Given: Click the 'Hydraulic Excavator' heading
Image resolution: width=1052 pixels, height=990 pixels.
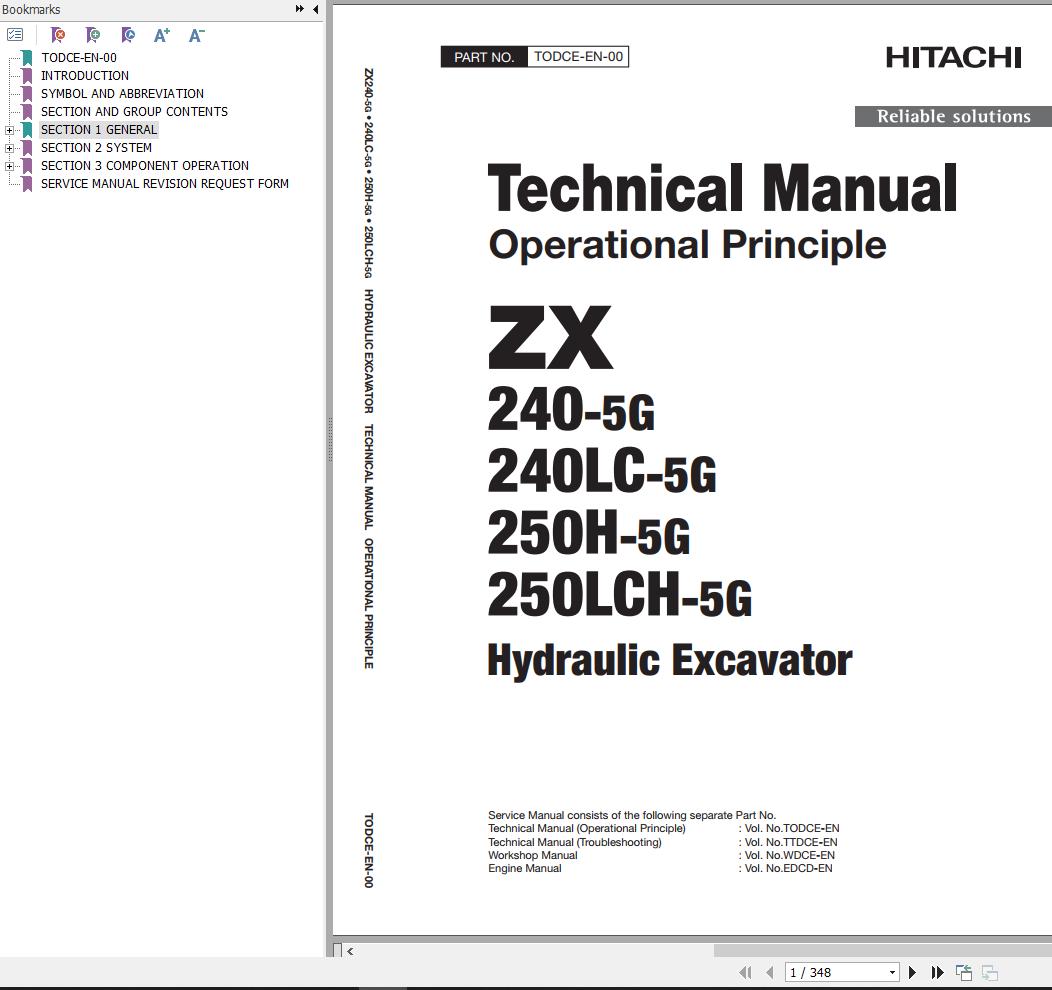Looking at the screenshot, I should (x=670, y=660).
